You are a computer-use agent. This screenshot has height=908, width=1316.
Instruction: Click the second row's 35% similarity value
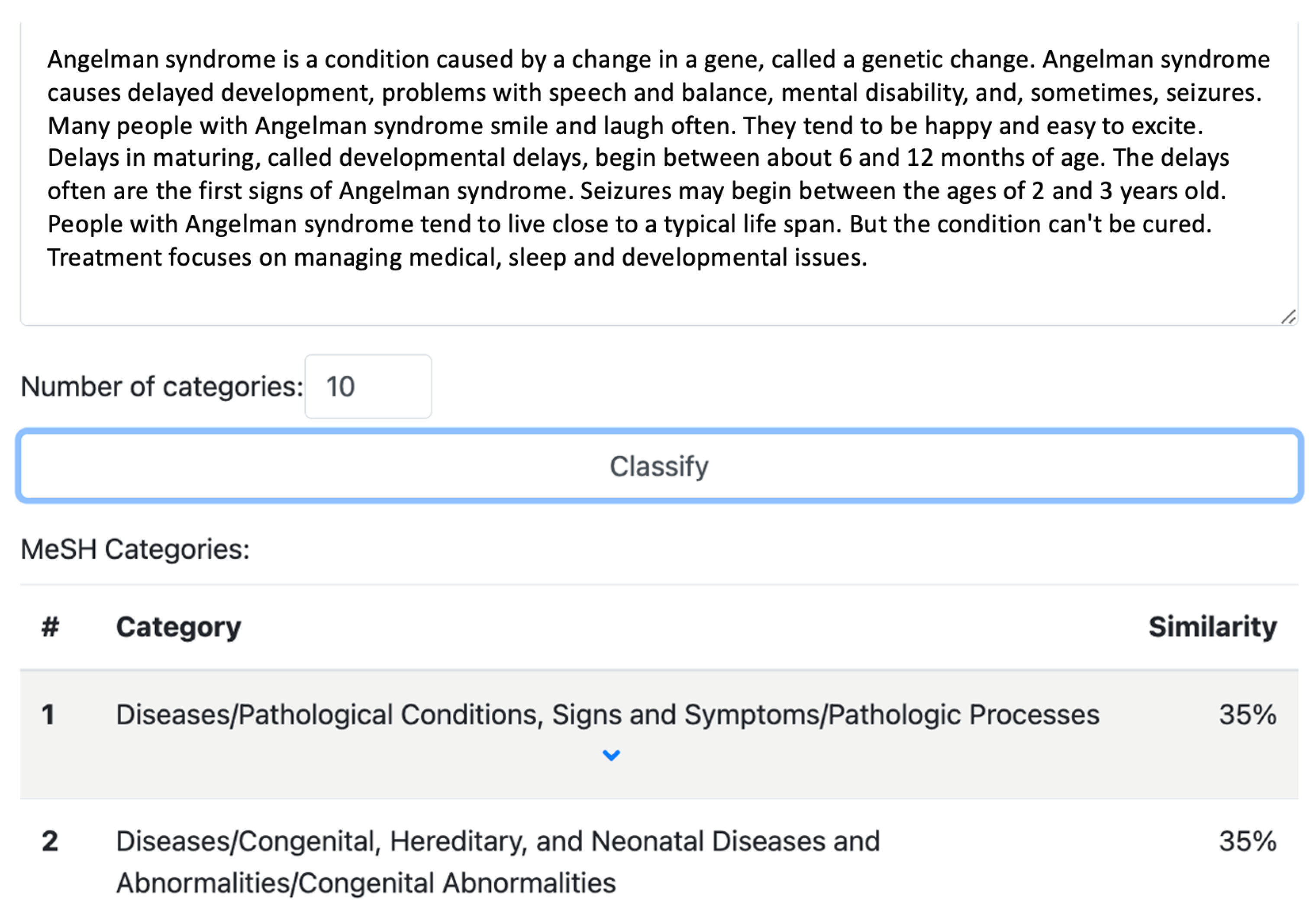click(x=1247, y=841)
